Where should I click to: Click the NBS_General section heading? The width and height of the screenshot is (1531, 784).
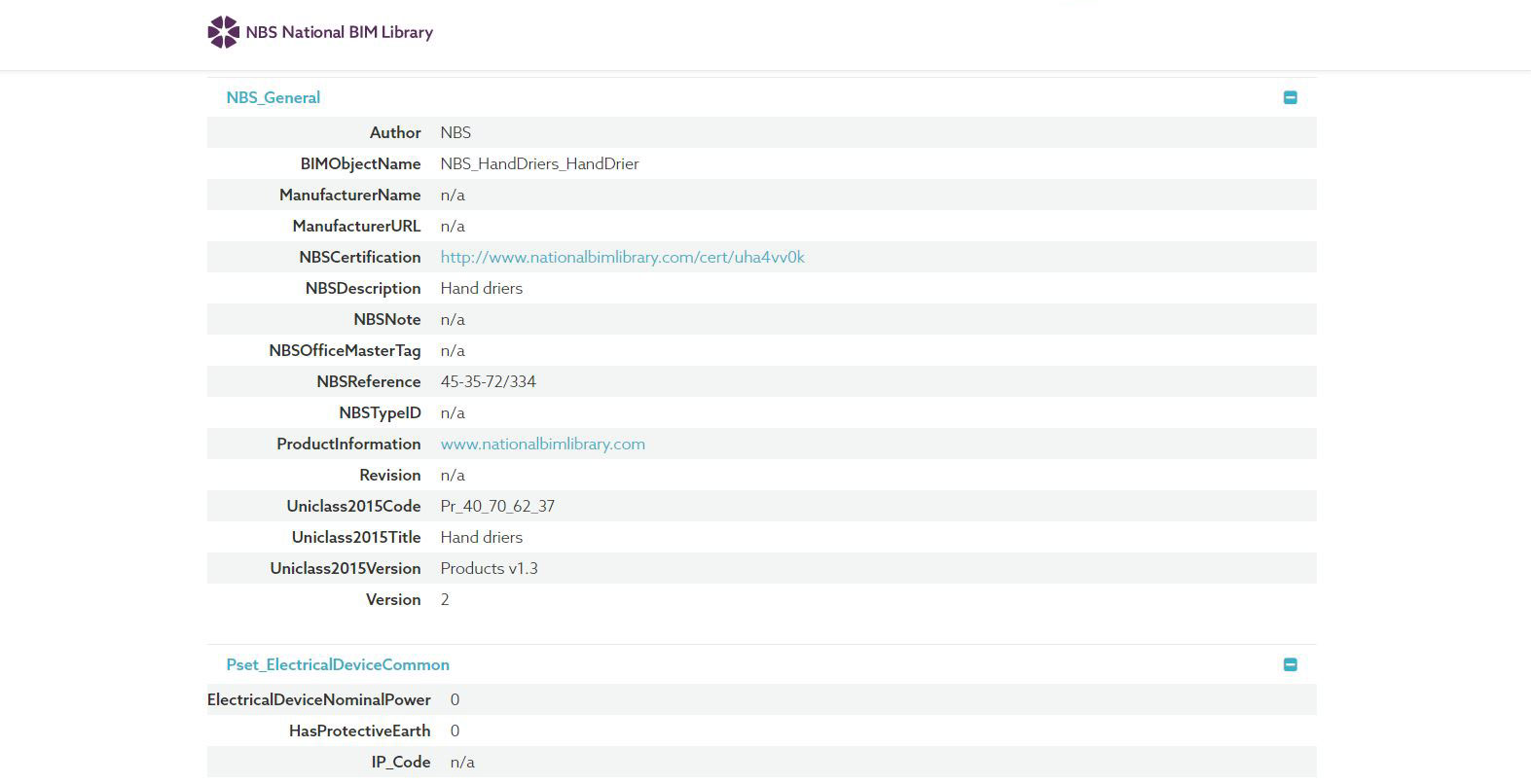(273, 97)
